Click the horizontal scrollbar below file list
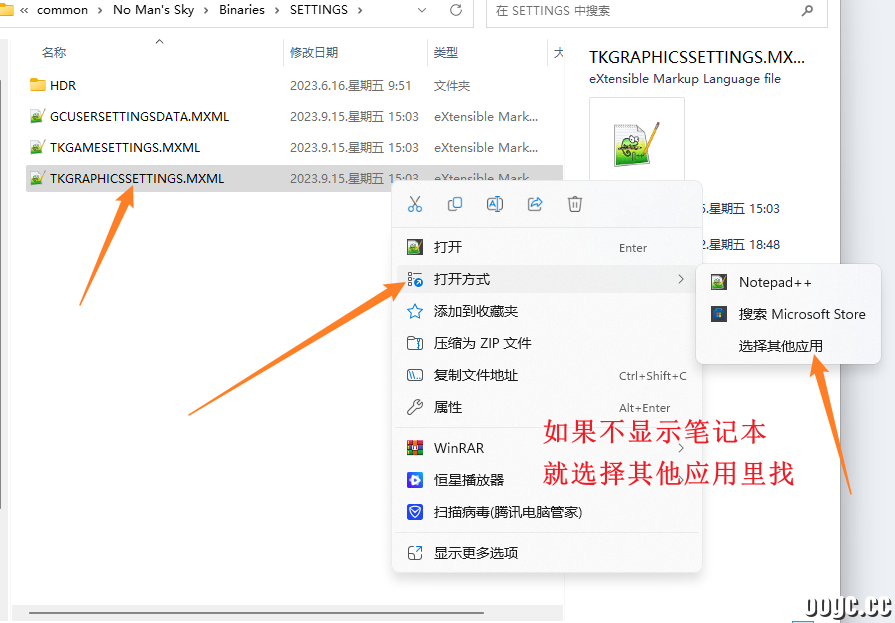Screen dimensions: 895x623 pos(257,613)
